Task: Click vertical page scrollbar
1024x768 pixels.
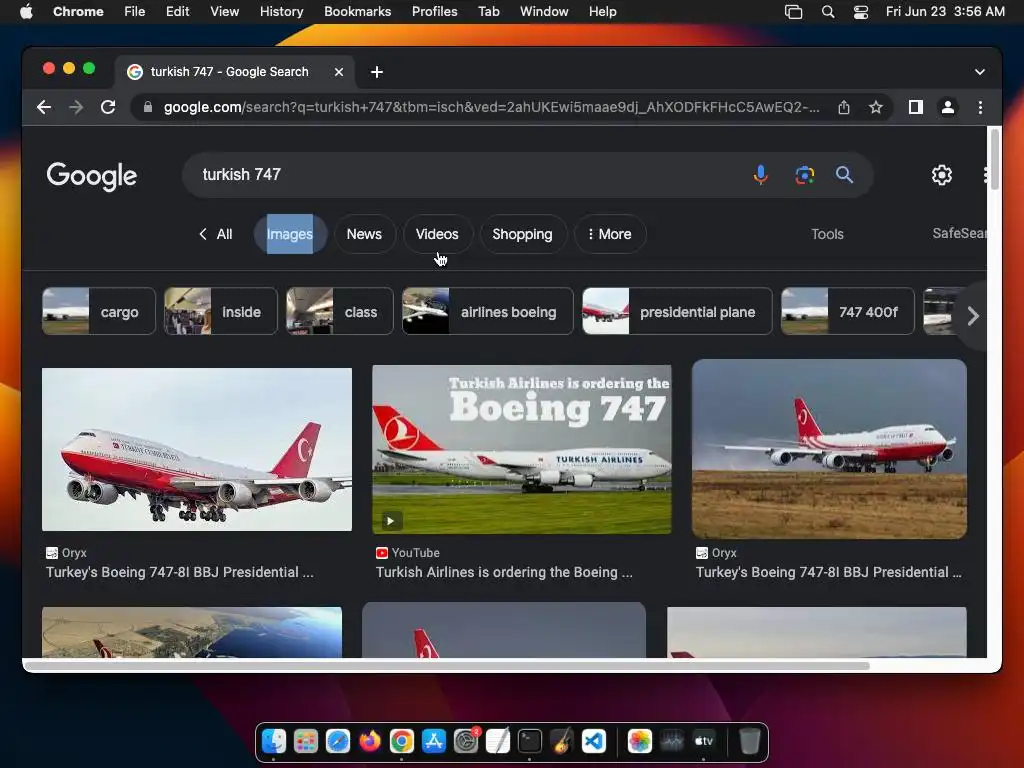Action: [995, 160]
